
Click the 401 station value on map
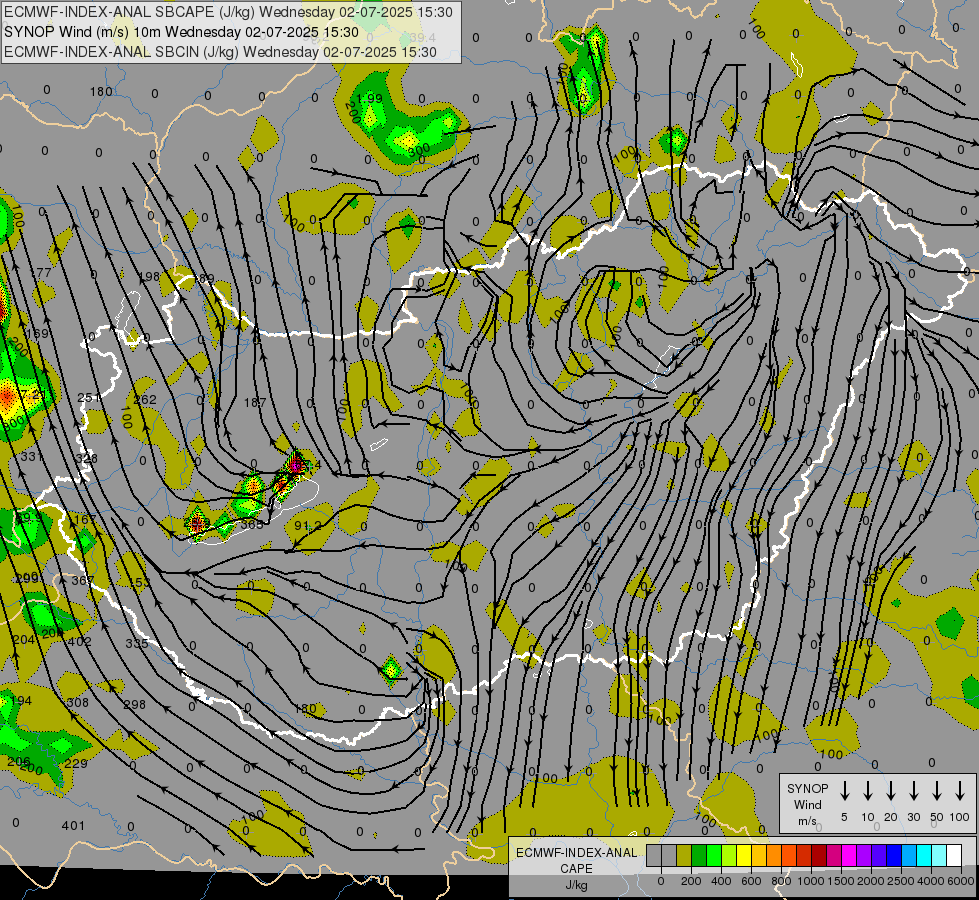pos(73,826)
